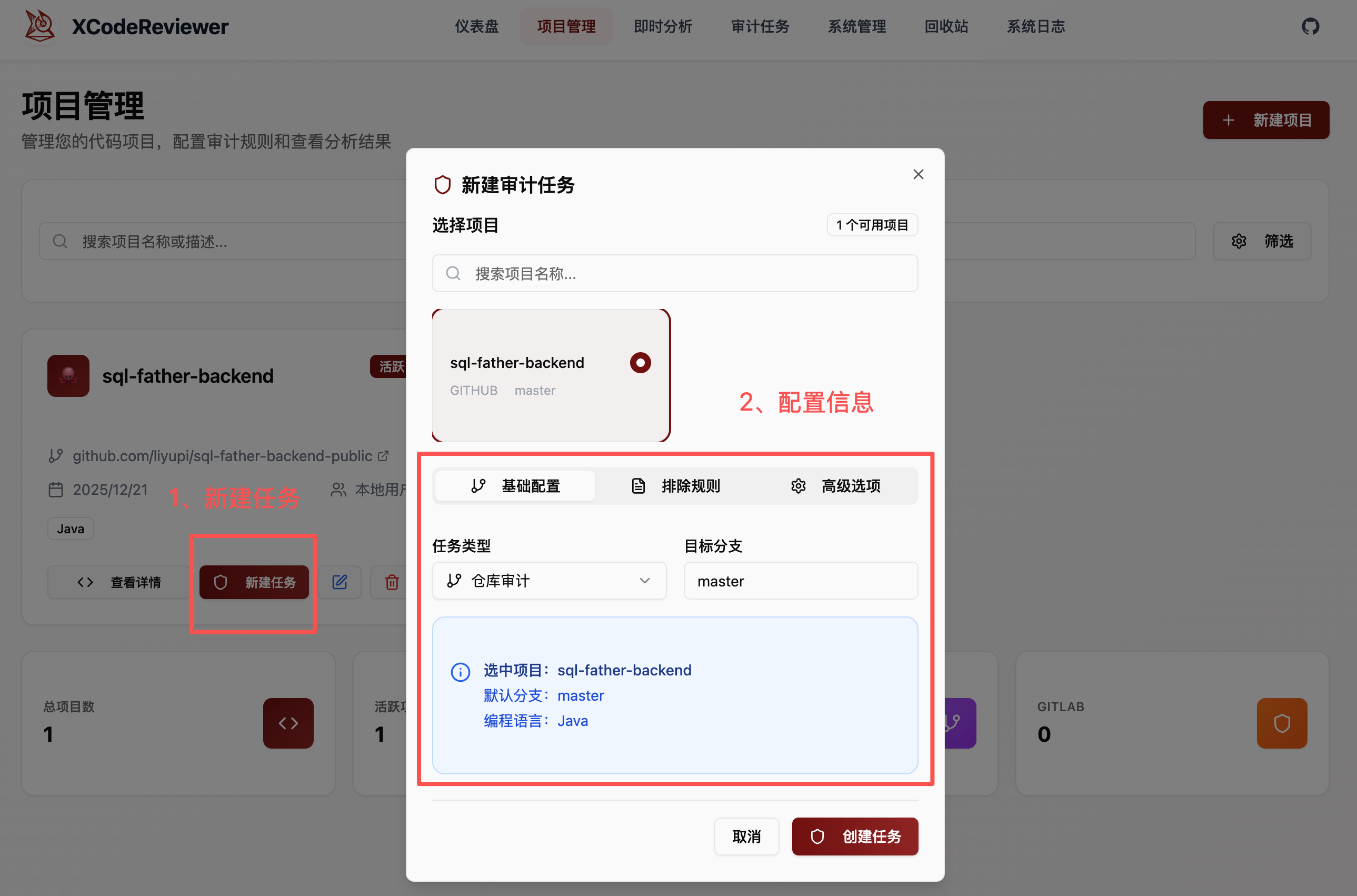
Task: Select the 项目管理 menu item
Action: click(566, 26)
